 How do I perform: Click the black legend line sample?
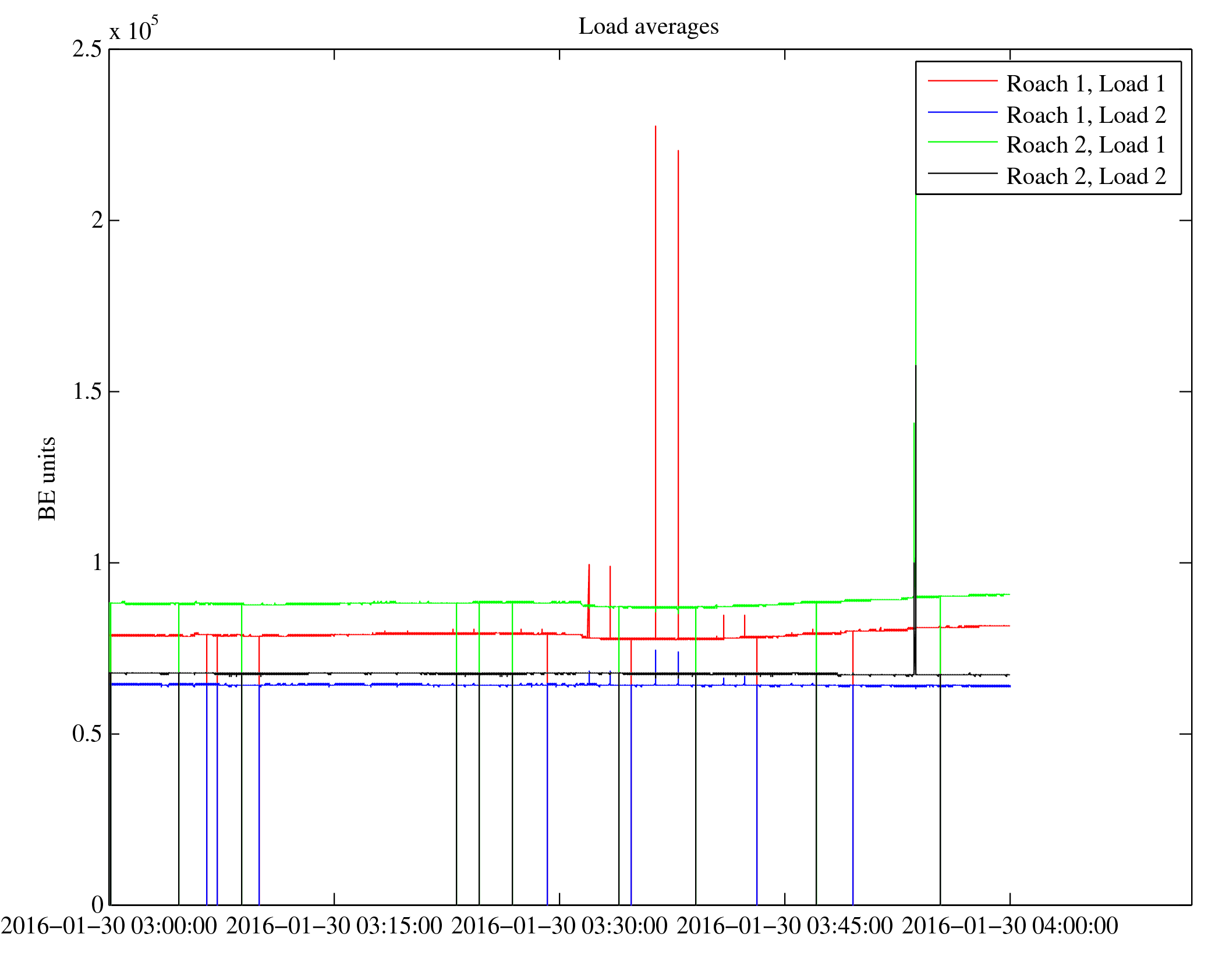click(x=962, y=174)
